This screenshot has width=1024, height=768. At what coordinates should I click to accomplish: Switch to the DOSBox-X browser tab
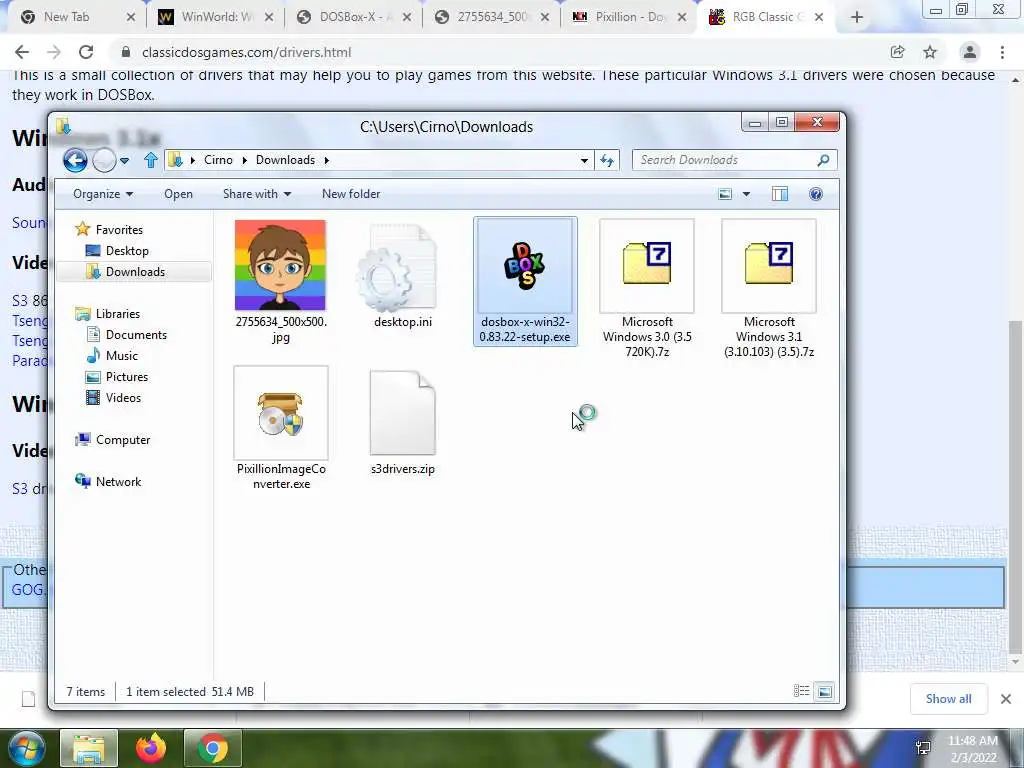[x=354, y=17]
